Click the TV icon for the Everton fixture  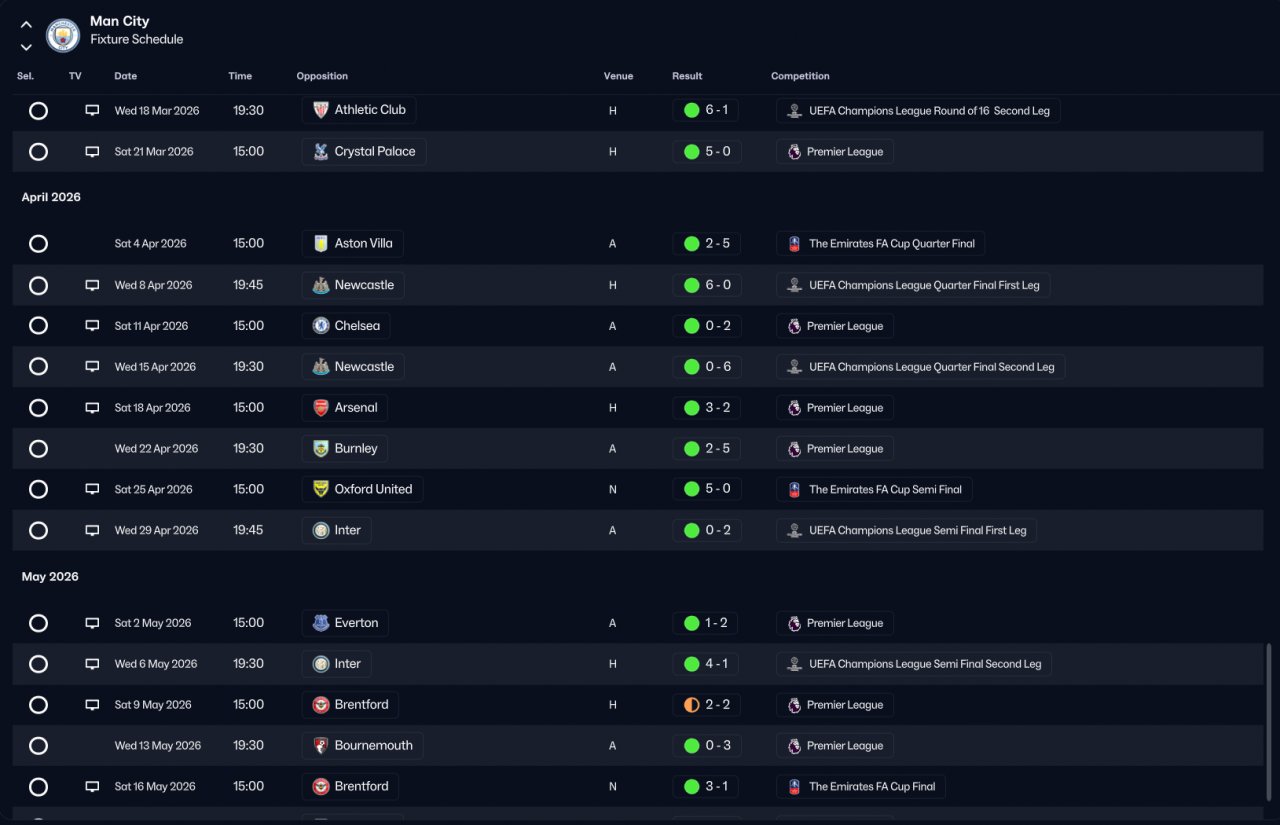point(92,623)
